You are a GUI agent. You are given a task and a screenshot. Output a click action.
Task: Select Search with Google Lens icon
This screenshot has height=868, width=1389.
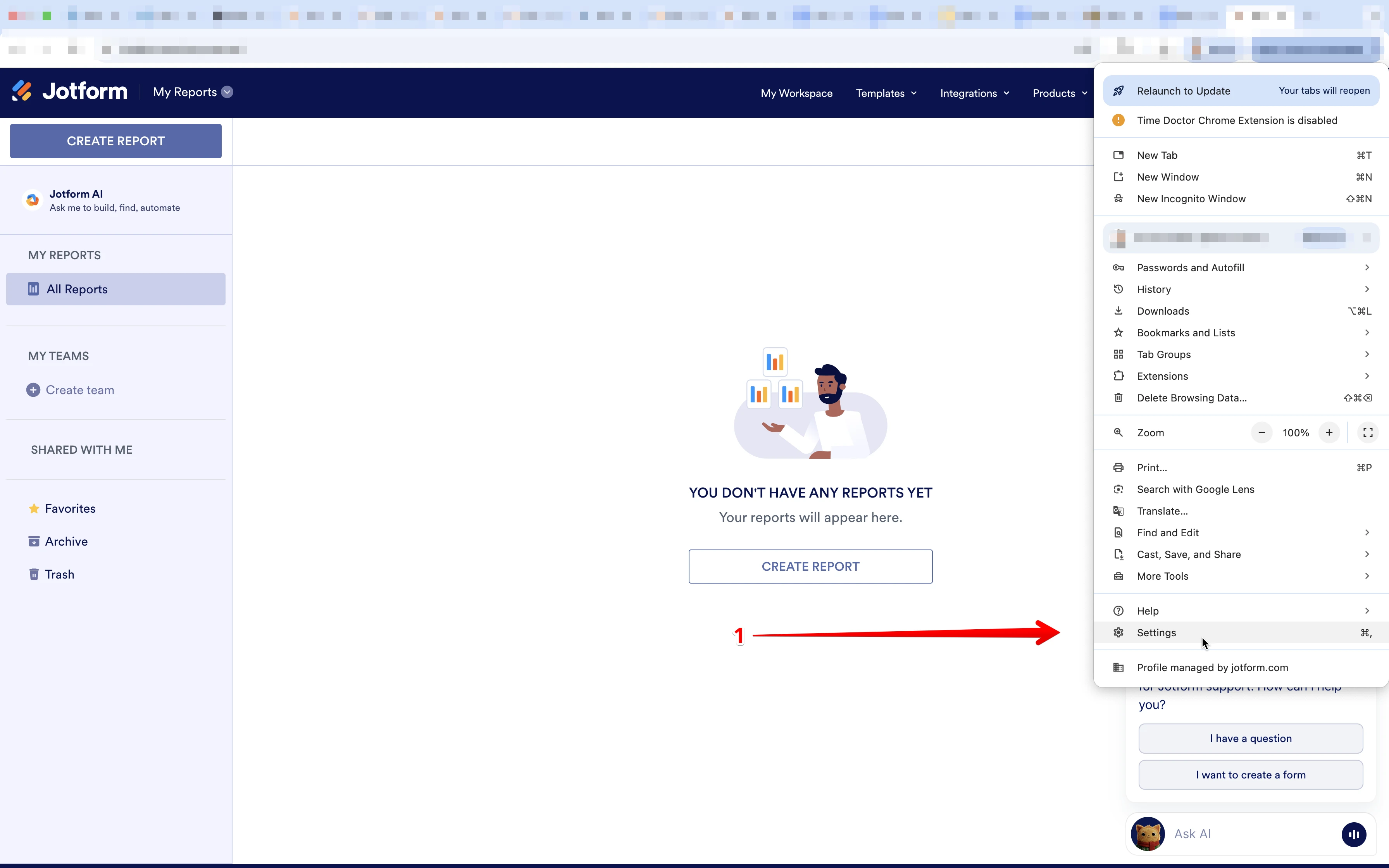1118,489
